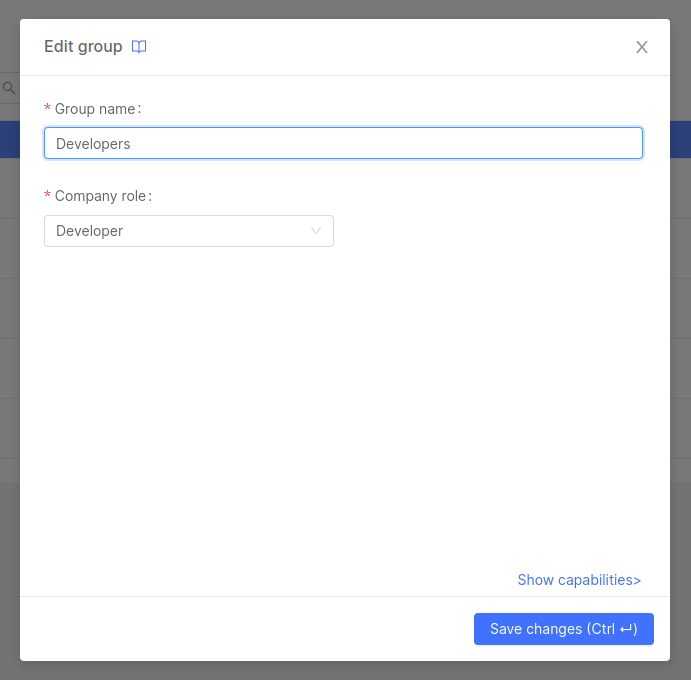Click the empty area of the dialog body
Image resolution: width=691 pixels, height=680 pixels.
345,400
